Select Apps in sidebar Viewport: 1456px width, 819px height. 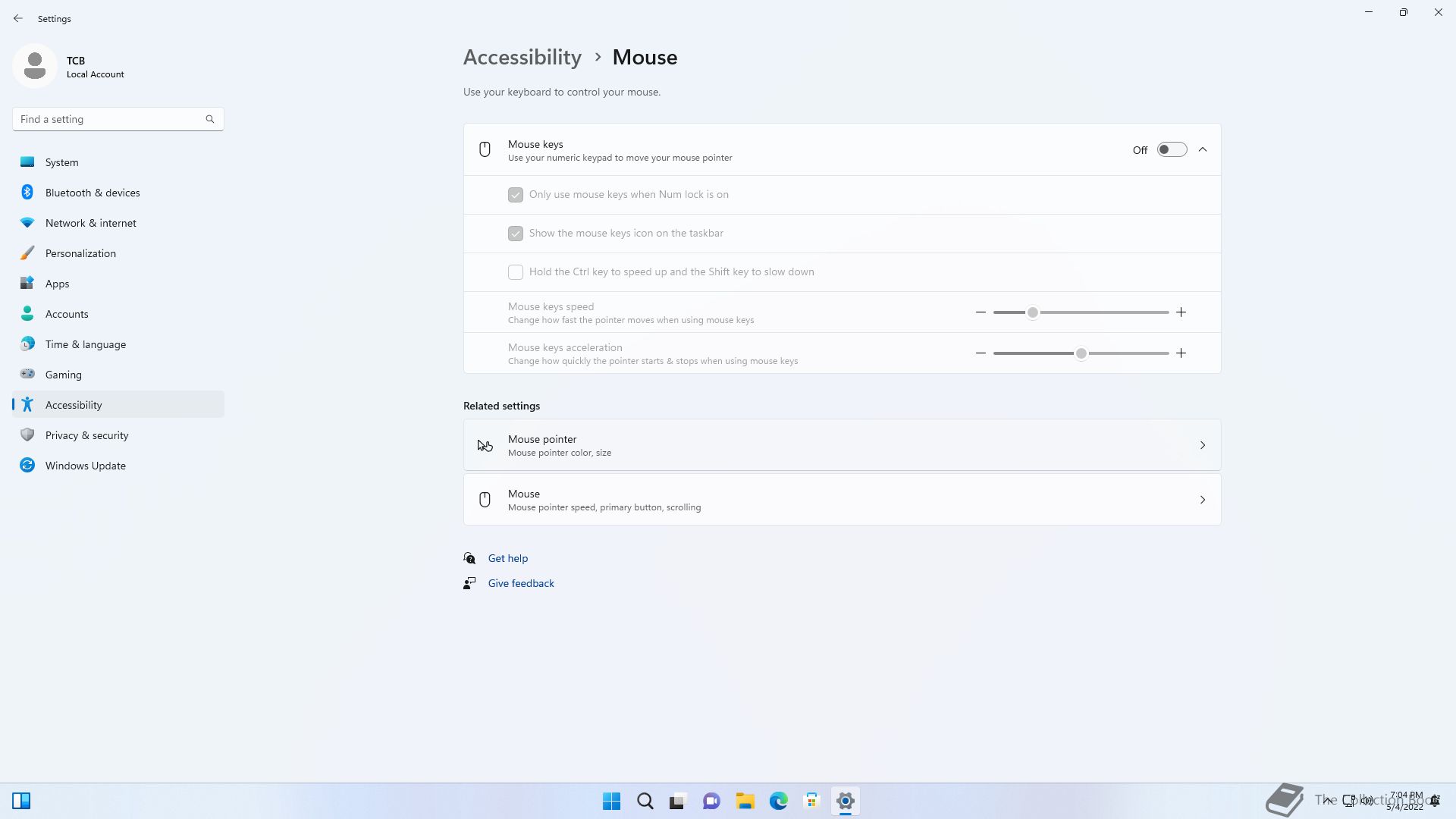pyautogui.click(x=118, y=284)
